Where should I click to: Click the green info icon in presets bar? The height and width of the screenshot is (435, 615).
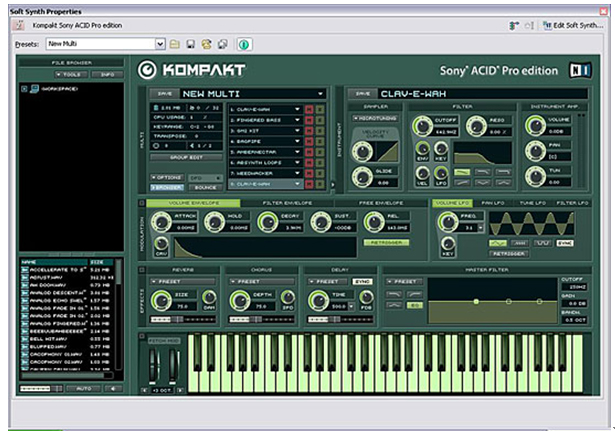pyautogui.click(x=244, y=45)
